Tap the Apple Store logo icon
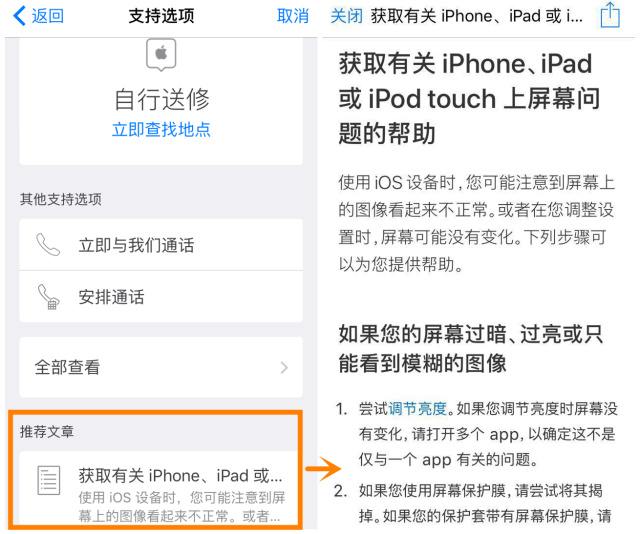 161,55
